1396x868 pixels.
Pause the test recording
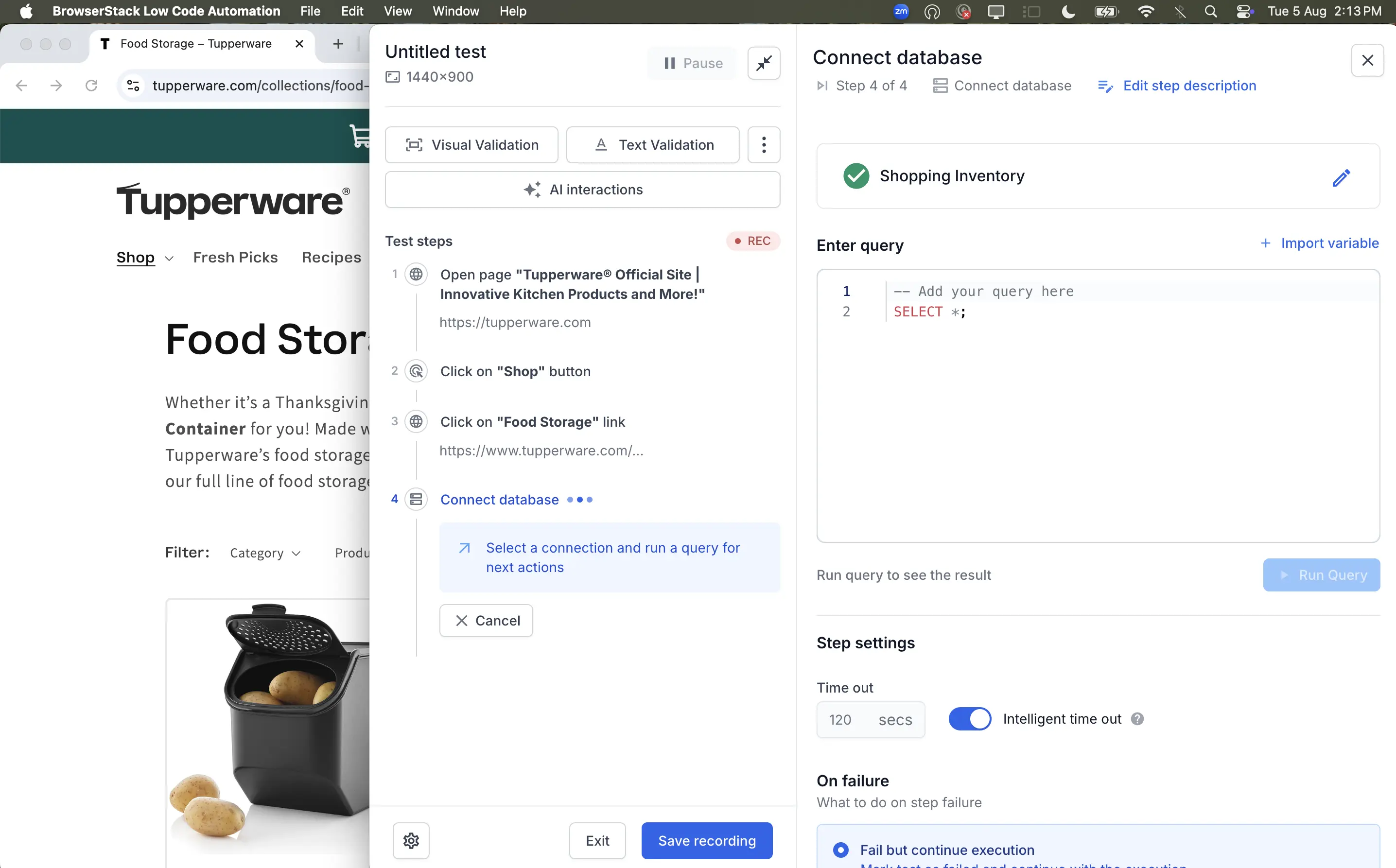(x=693, y=63)
